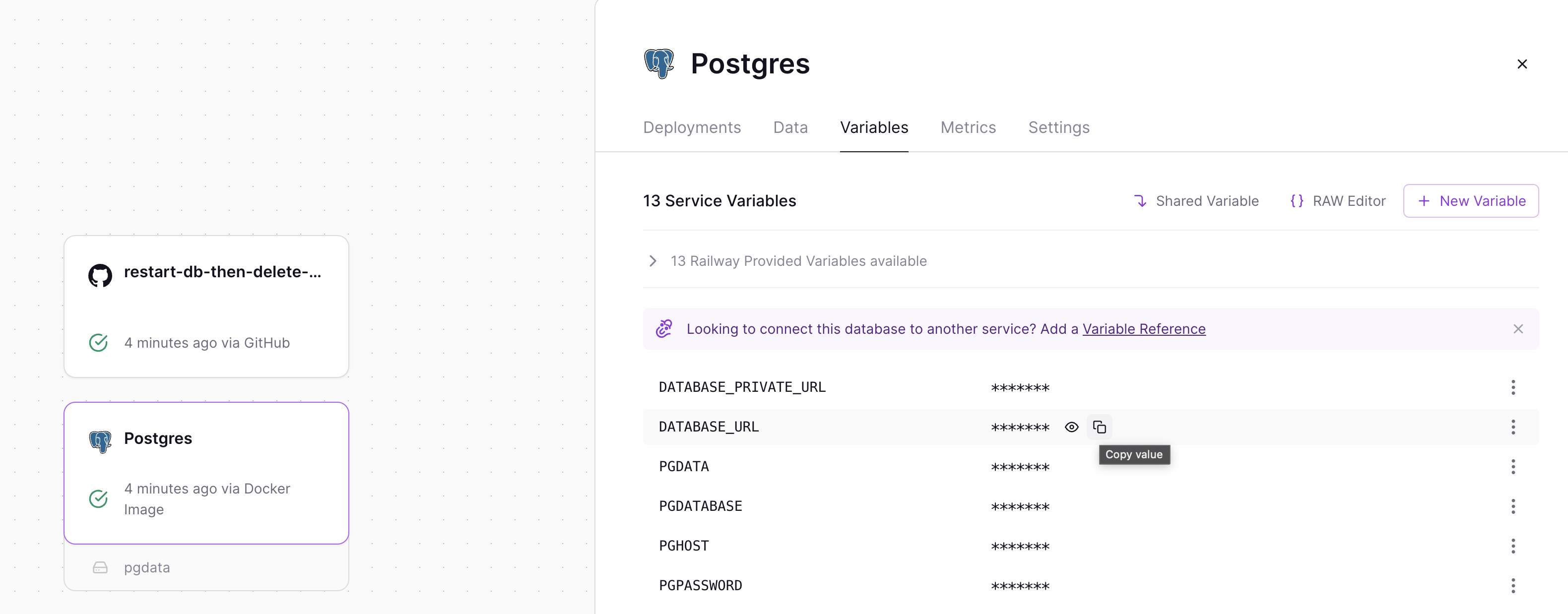Click the New Variable button

click(x=1471, y=200)
